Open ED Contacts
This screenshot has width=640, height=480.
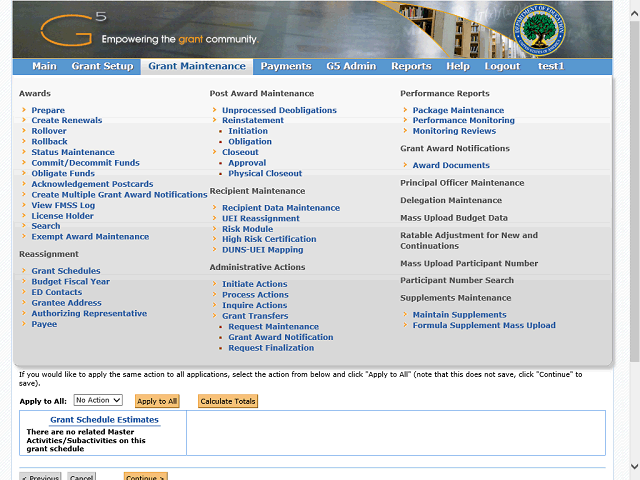(57, 292)
